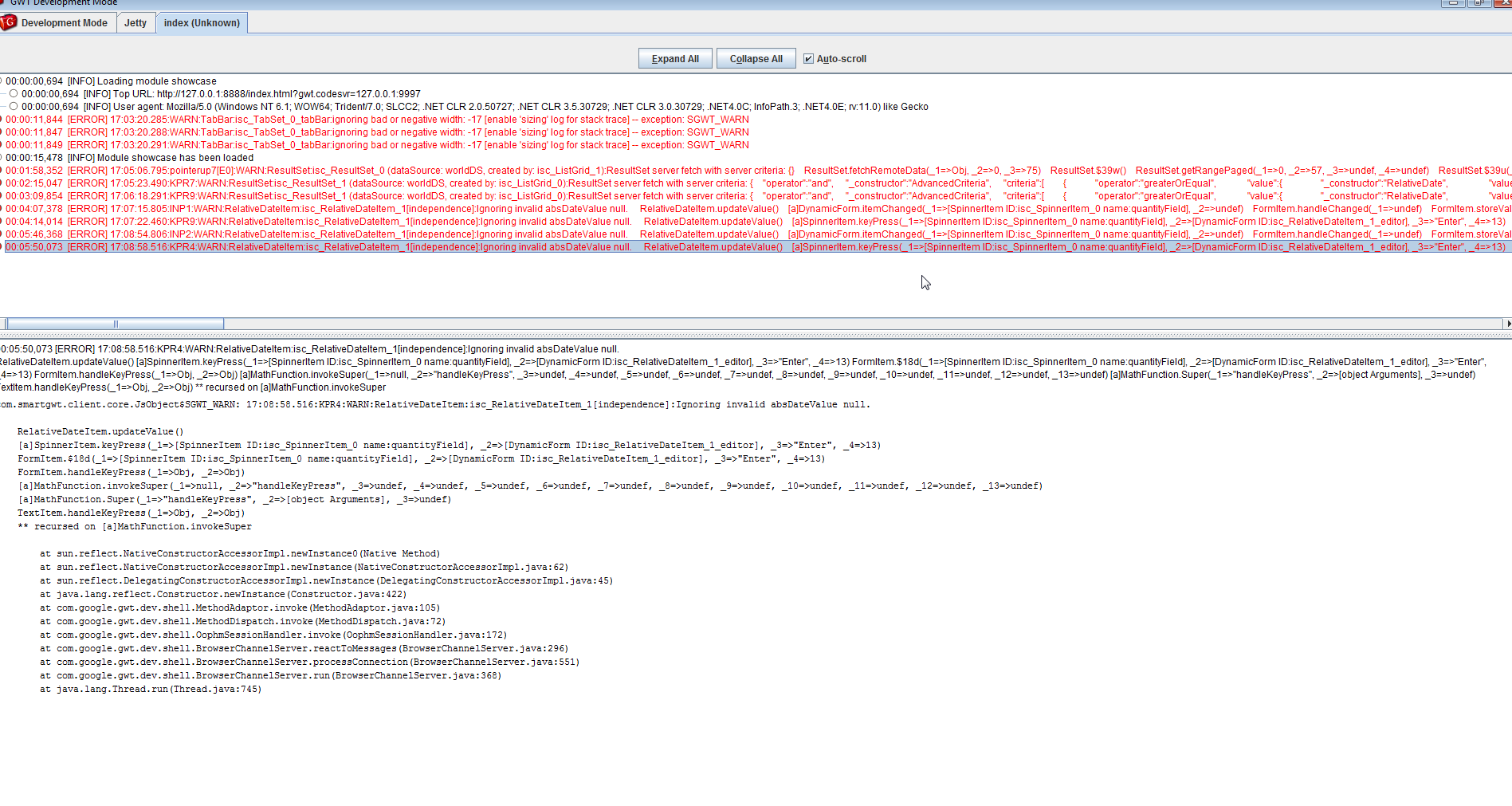Disable the Auto-scroll checkbox
1512x806 pixels.
(x=808, y=59)
